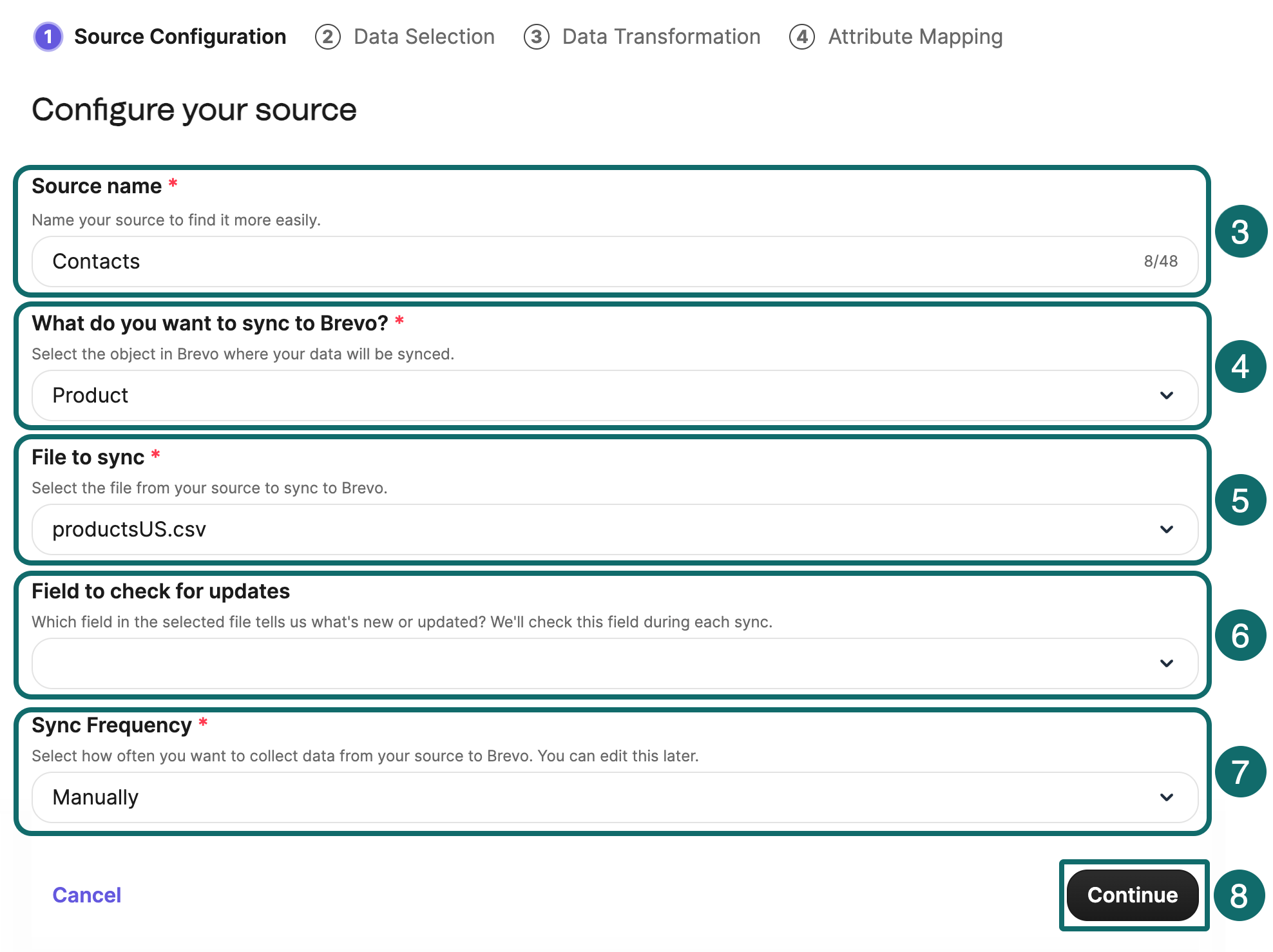Click the Cancel link
The image size is (1273, 952).
click(86, 895)
